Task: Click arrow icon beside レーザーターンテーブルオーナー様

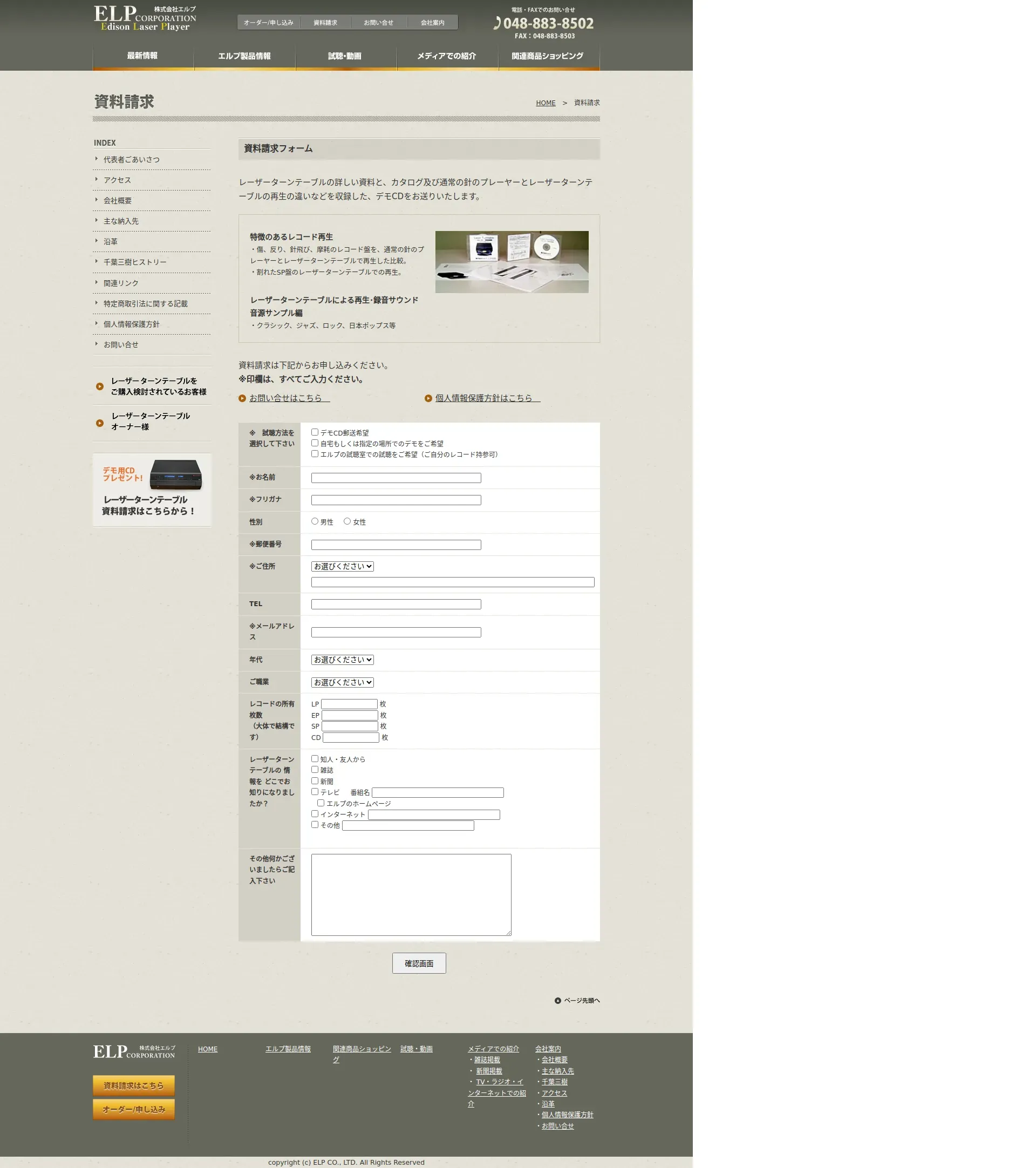Action: click(x=100, y=424)
